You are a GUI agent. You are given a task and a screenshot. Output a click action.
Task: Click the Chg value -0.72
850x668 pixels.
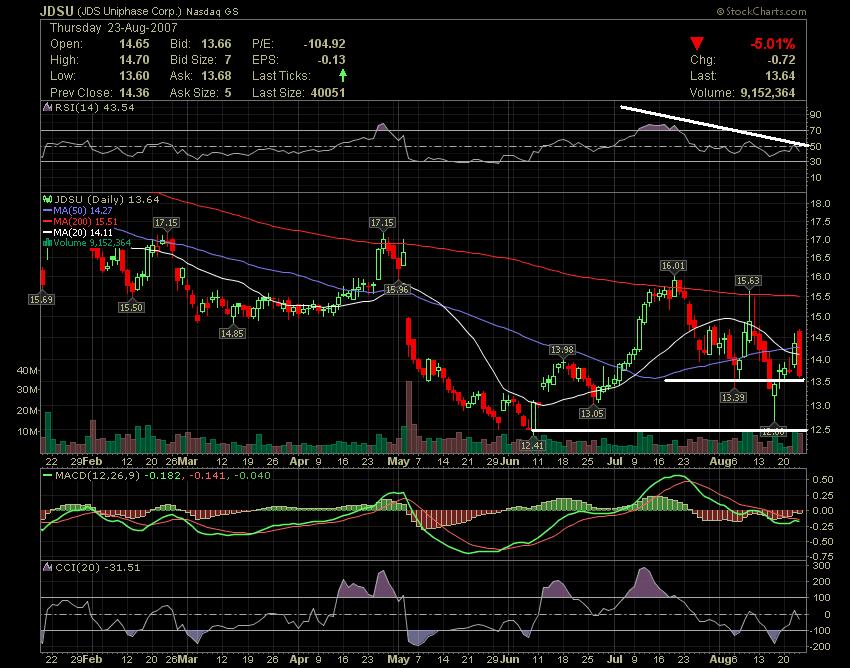tap(781, 60)
